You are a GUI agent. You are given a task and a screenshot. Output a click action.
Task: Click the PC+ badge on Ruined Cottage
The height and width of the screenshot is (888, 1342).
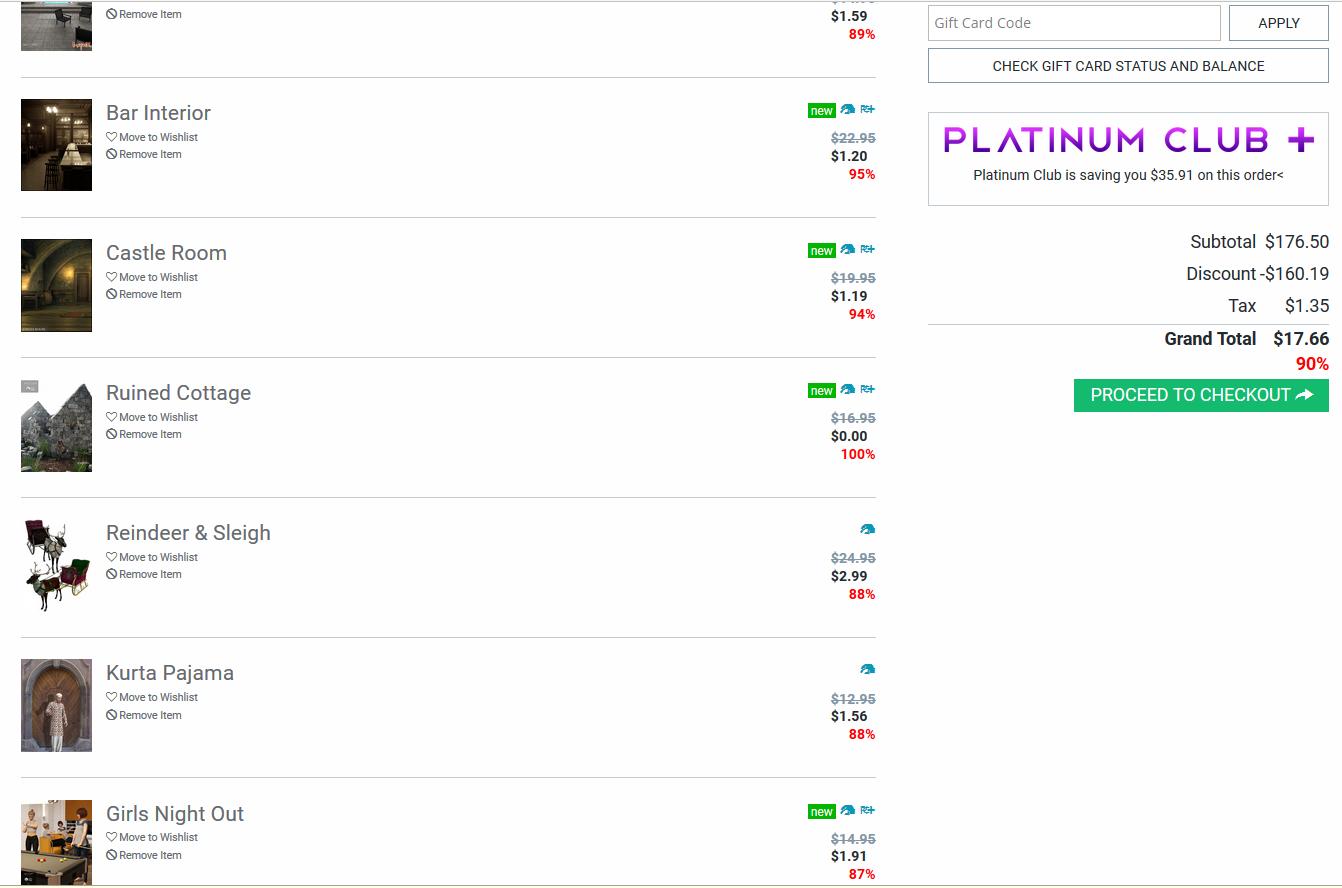click(x=867, y=389)
